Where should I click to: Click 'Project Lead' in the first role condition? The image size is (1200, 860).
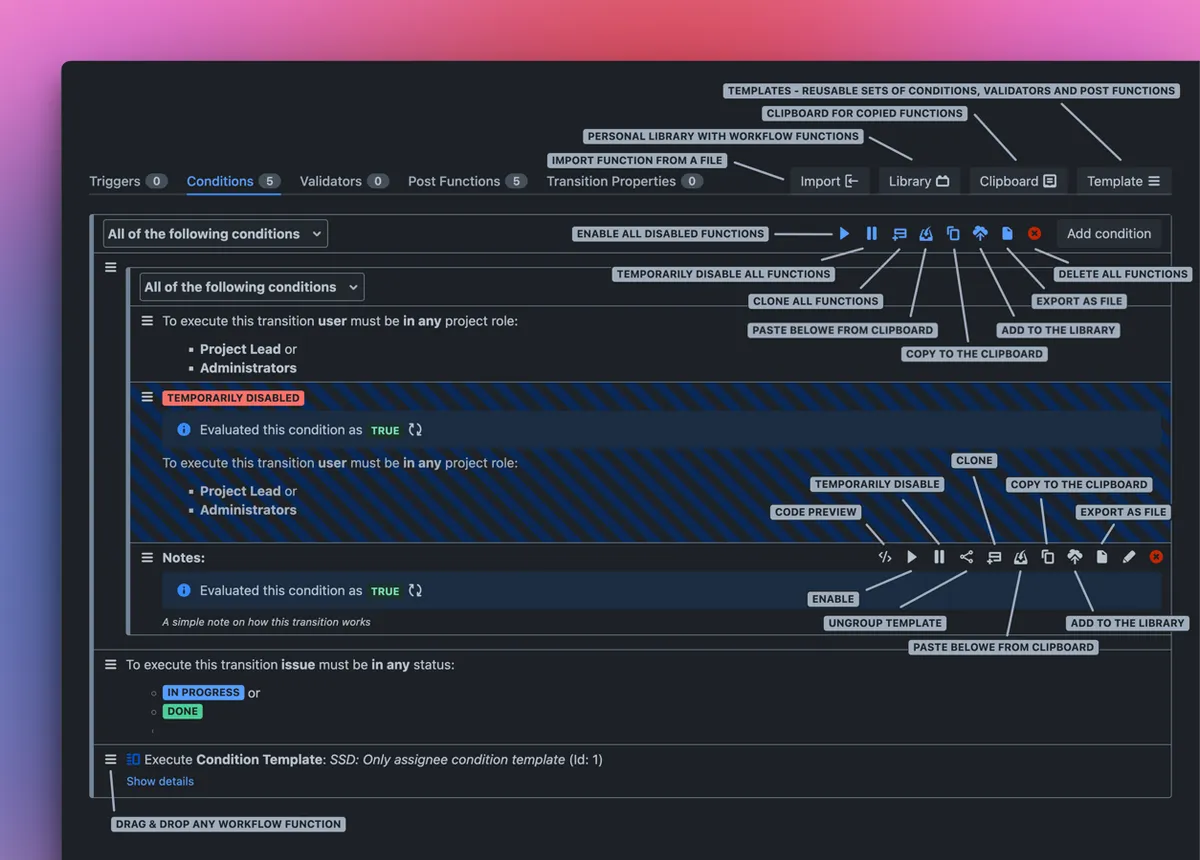(240, 349)
